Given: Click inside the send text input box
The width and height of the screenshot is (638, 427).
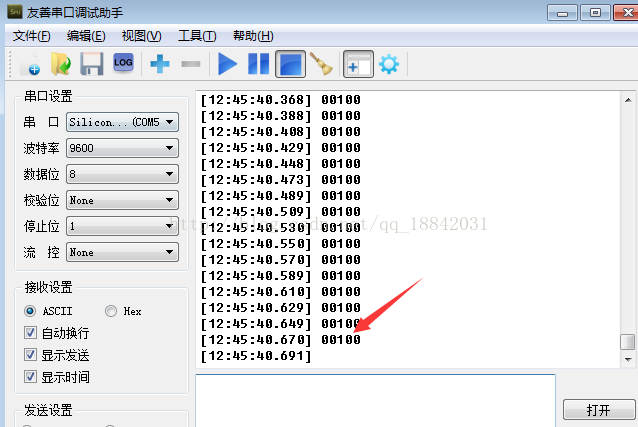Looking at the screenshot, I should click(x=375, y=401).
